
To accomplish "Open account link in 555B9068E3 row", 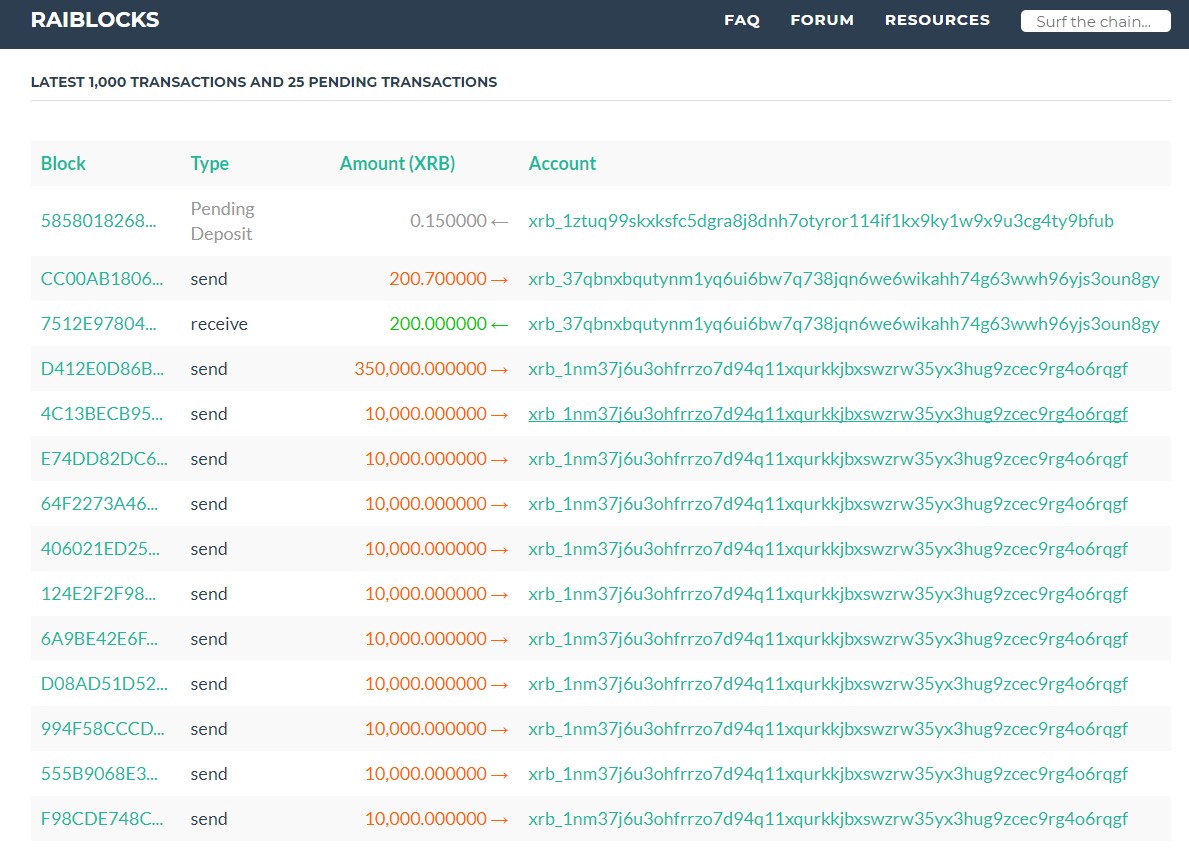I will tap(828, 773).
